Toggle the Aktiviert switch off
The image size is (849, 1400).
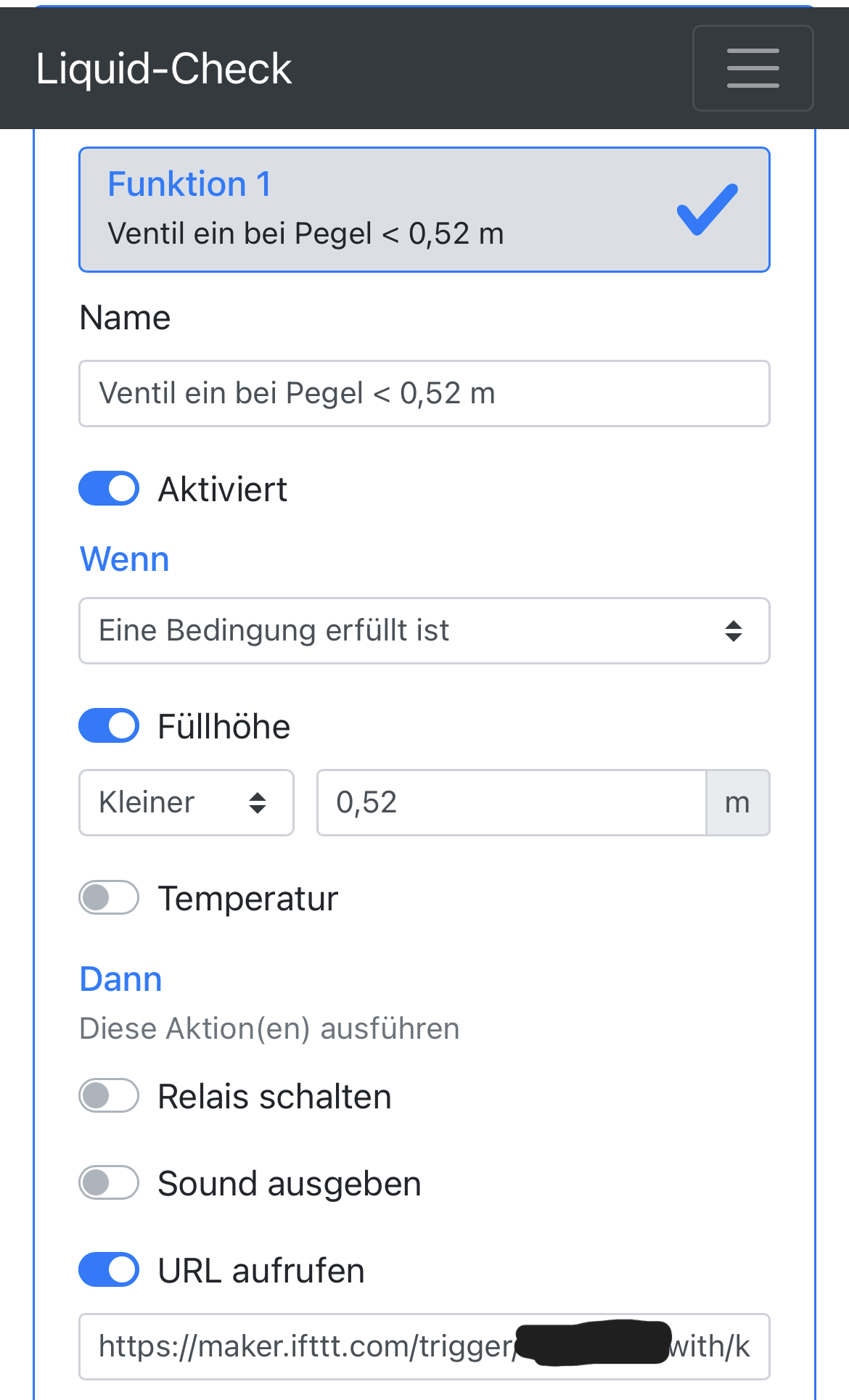click(x=109, y=488)
